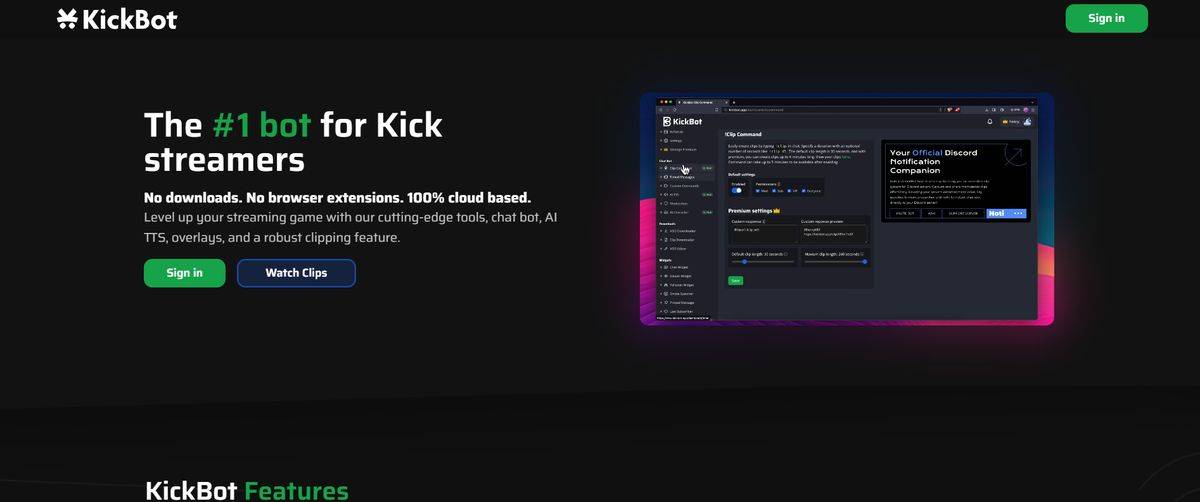1200x502 pixels.
Task: Click the Default clip length slider
Action: [763, 262]
